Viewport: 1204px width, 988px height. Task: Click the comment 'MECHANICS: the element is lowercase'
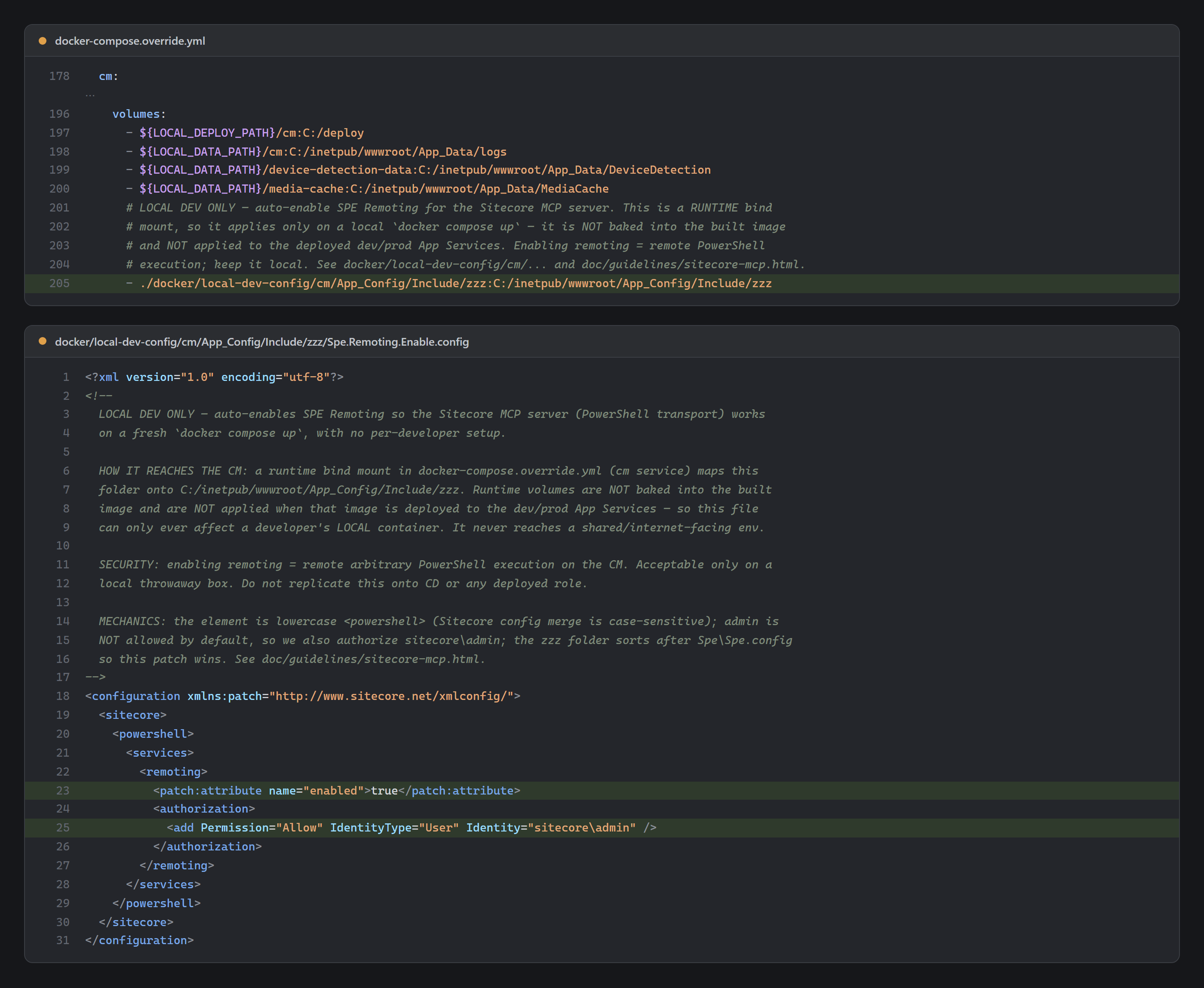click(438, 622)
